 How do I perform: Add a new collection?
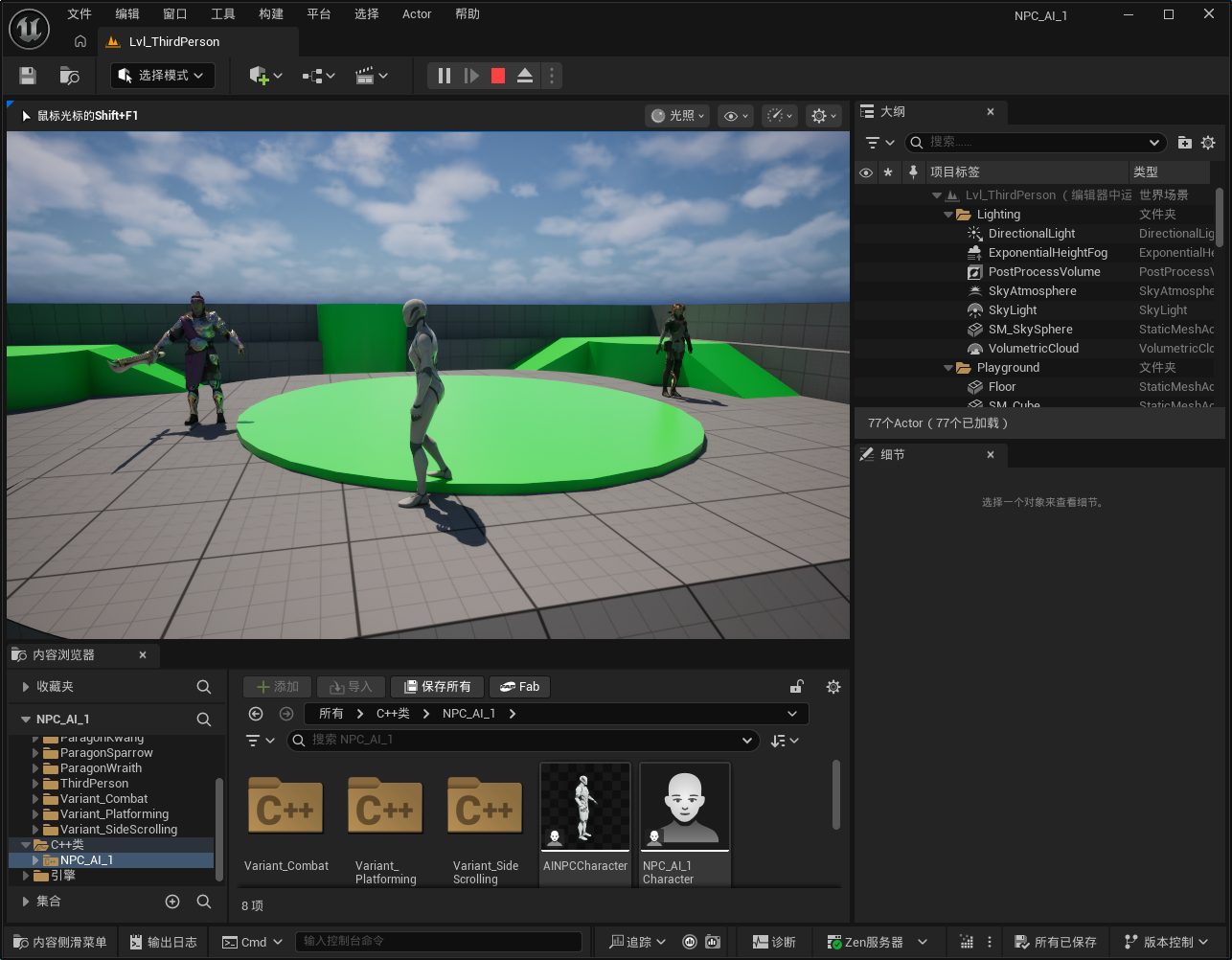[172, 902]
